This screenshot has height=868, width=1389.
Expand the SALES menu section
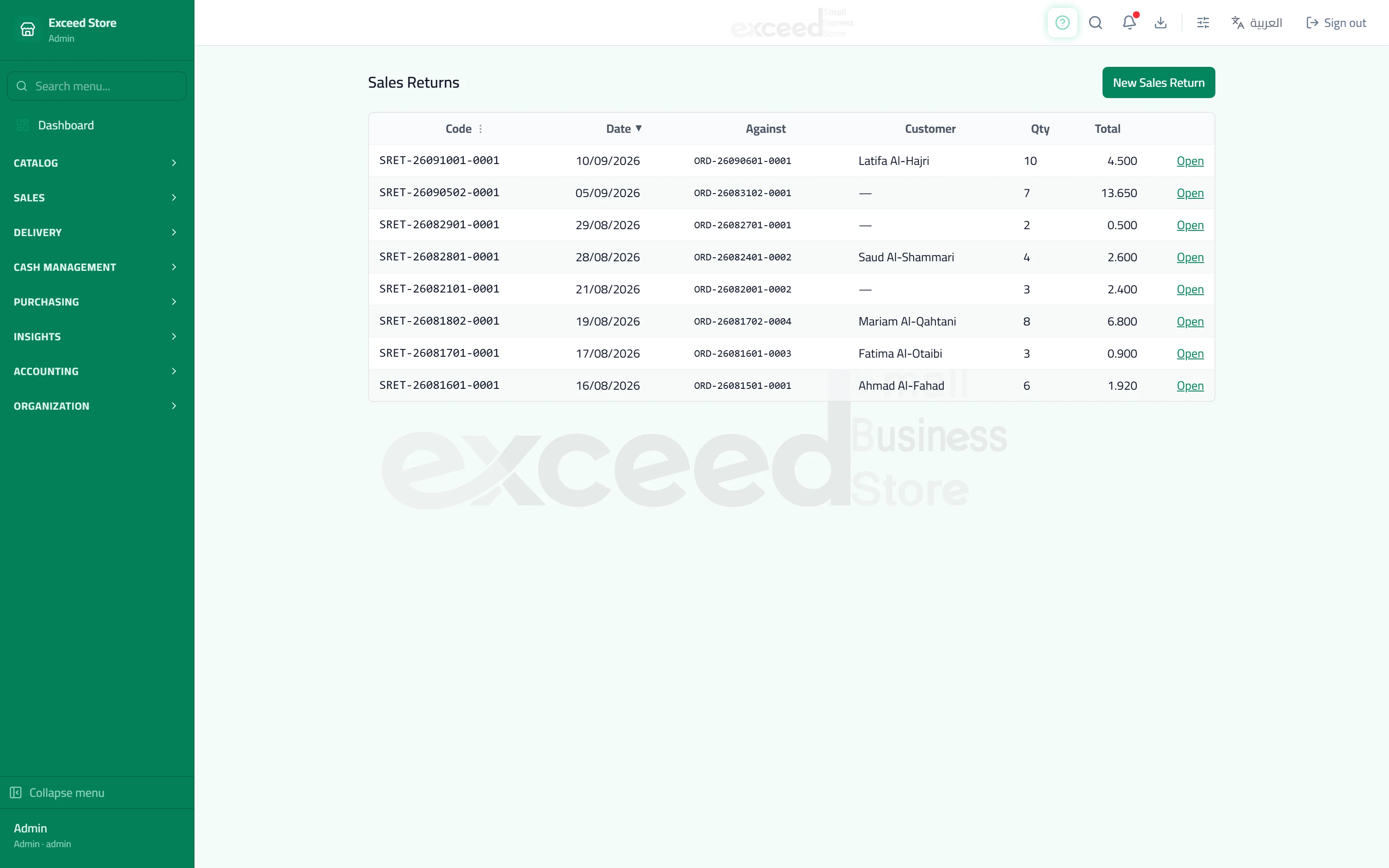96,197
